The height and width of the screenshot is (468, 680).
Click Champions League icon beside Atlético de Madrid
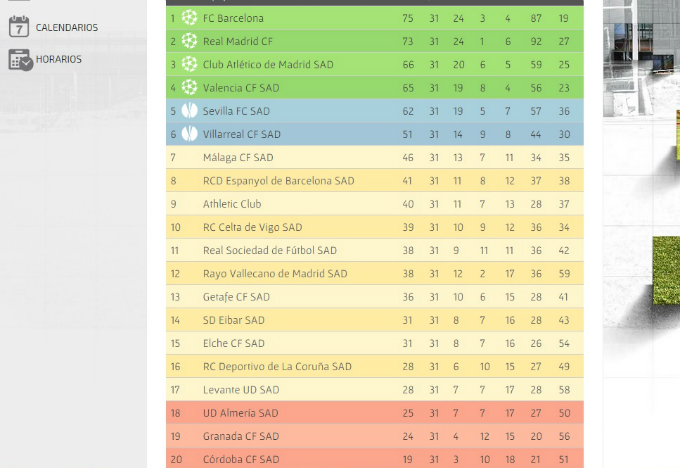pyautogui.click(x=189, y=64)
